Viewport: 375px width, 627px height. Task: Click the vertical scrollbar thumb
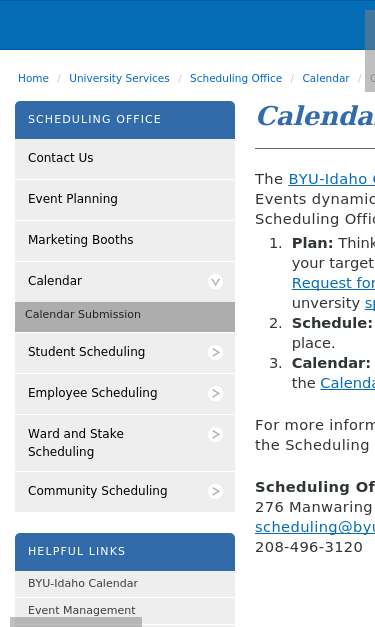tap(370, 51)
